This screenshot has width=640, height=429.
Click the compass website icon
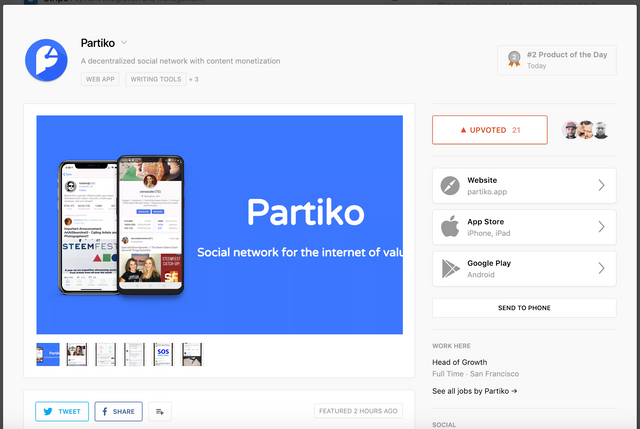450,186
